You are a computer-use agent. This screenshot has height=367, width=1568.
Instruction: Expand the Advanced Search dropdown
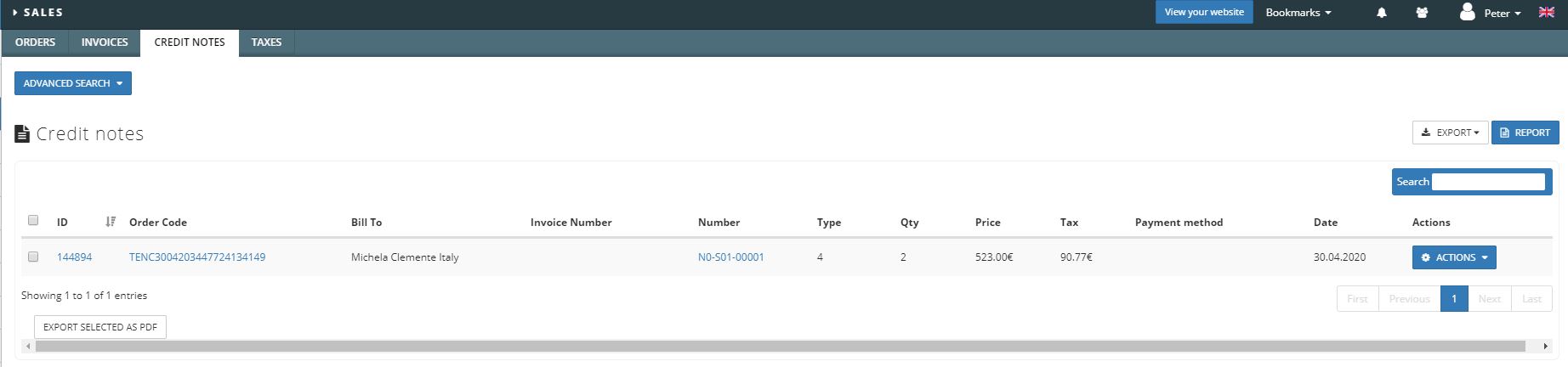point(73,83)
